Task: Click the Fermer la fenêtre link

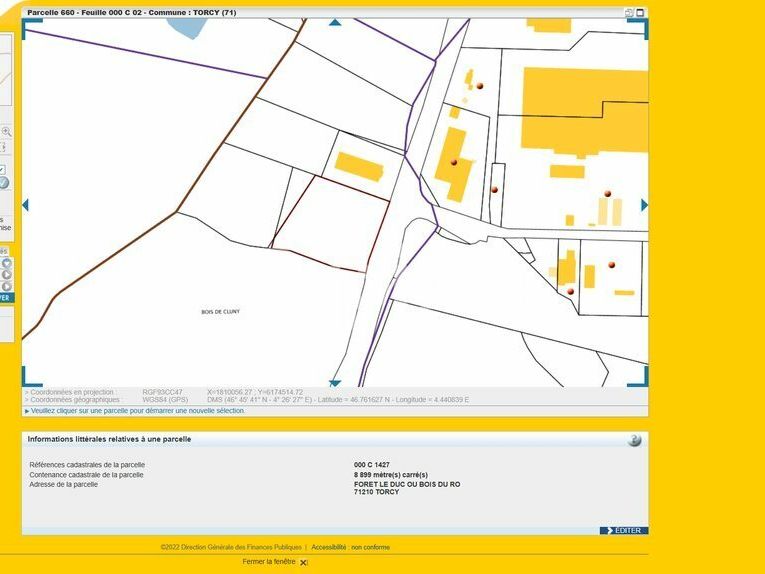Action: [269, 562]
